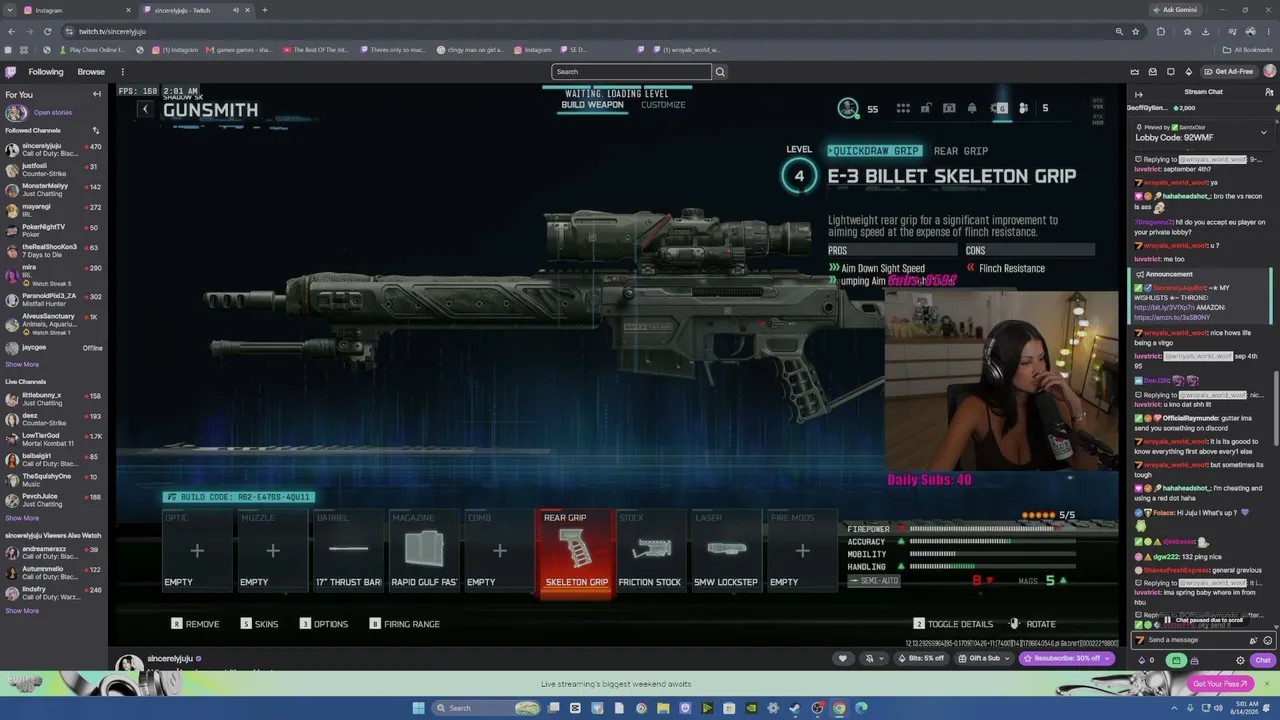Viewport: 1280px width, 720px height.
Task: Show more followed channels
Action: [22, 364]
